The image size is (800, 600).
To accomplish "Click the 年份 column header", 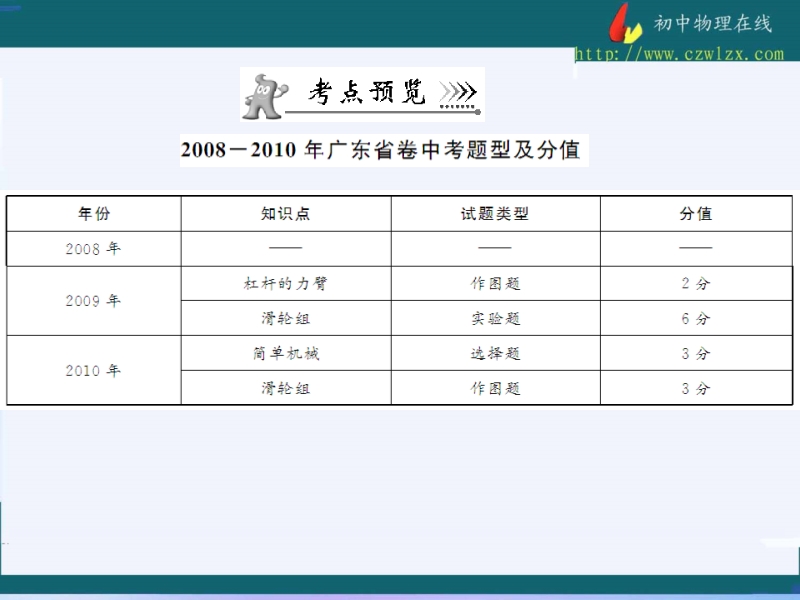I will 94,214.
